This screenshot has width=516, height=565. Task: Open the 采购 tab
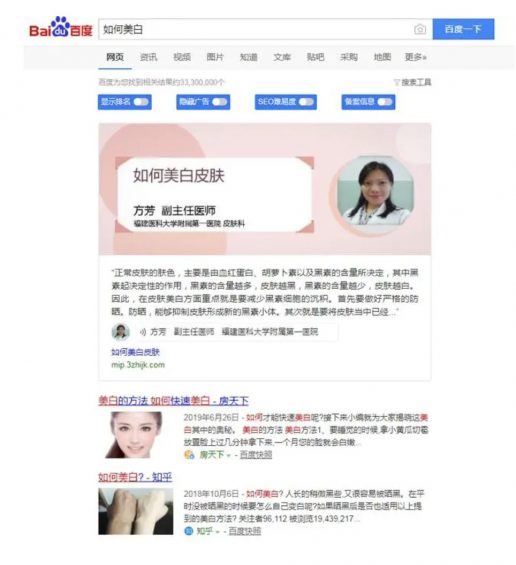coord(349,57)
